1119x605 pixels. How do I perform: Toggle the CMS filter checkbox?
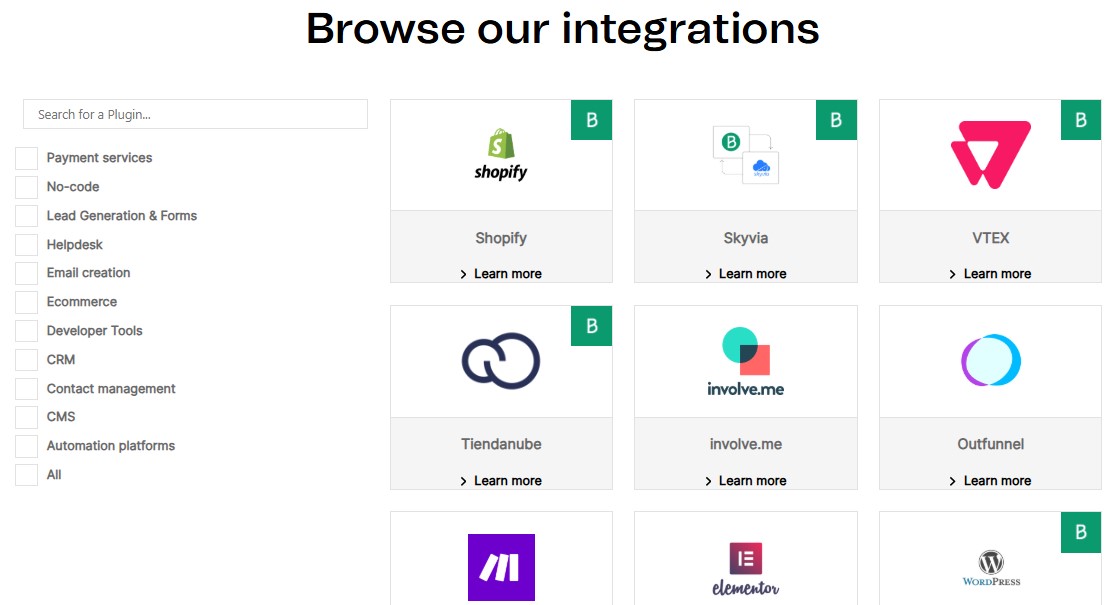[26, 417]
